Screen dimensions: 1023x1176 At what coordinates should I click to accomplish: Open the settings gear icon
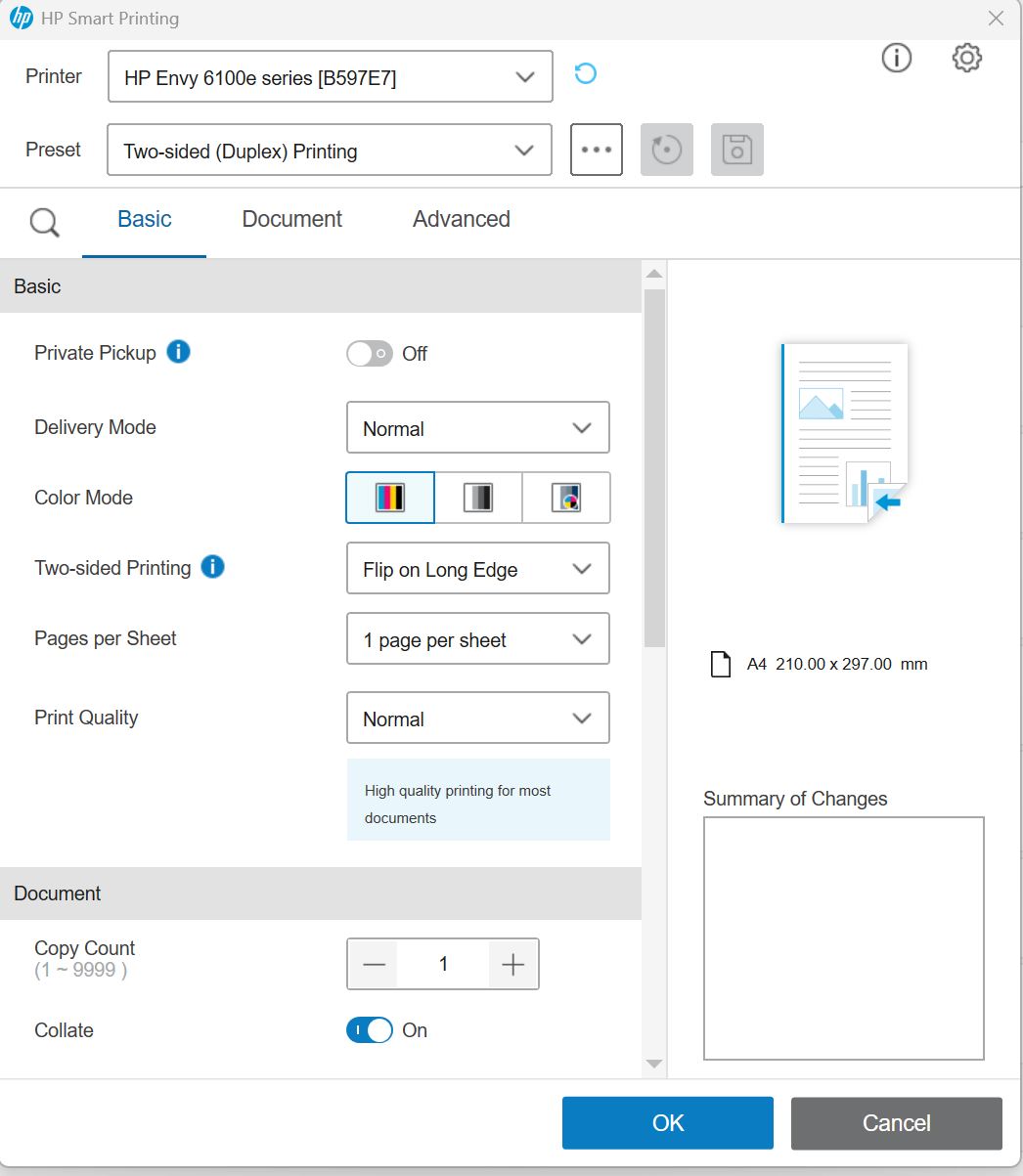point(966,59)
